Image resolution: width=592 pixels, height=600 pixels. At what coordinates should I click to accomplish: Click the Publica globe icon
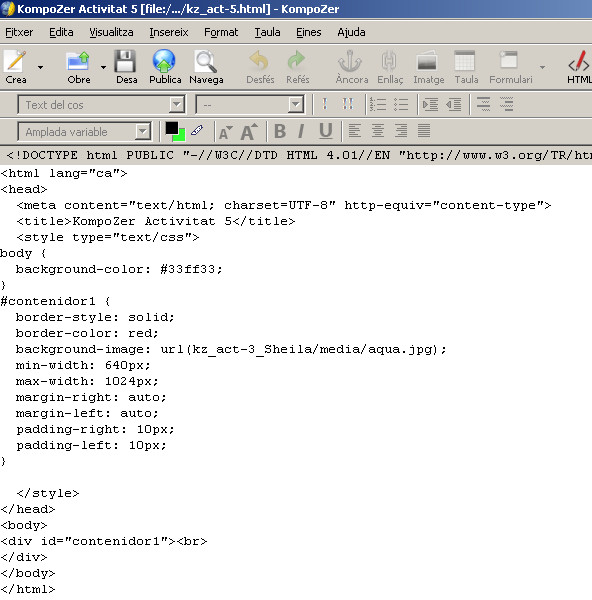(x=165, y=67)
